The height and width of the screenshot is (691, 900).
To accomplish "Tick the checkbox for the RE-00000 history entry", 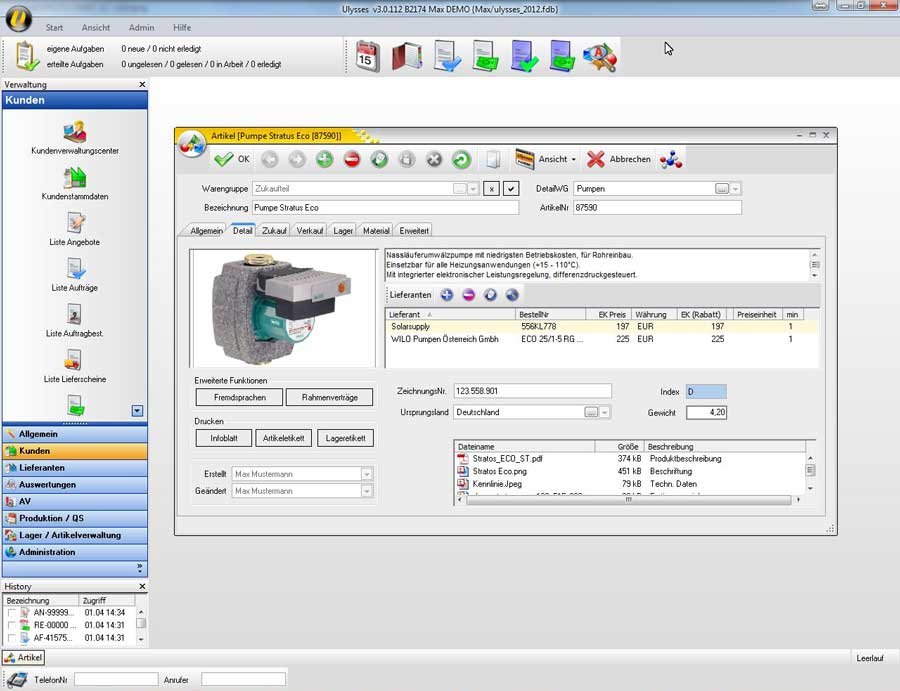I will pyautogui.click(x=12, y=625).
